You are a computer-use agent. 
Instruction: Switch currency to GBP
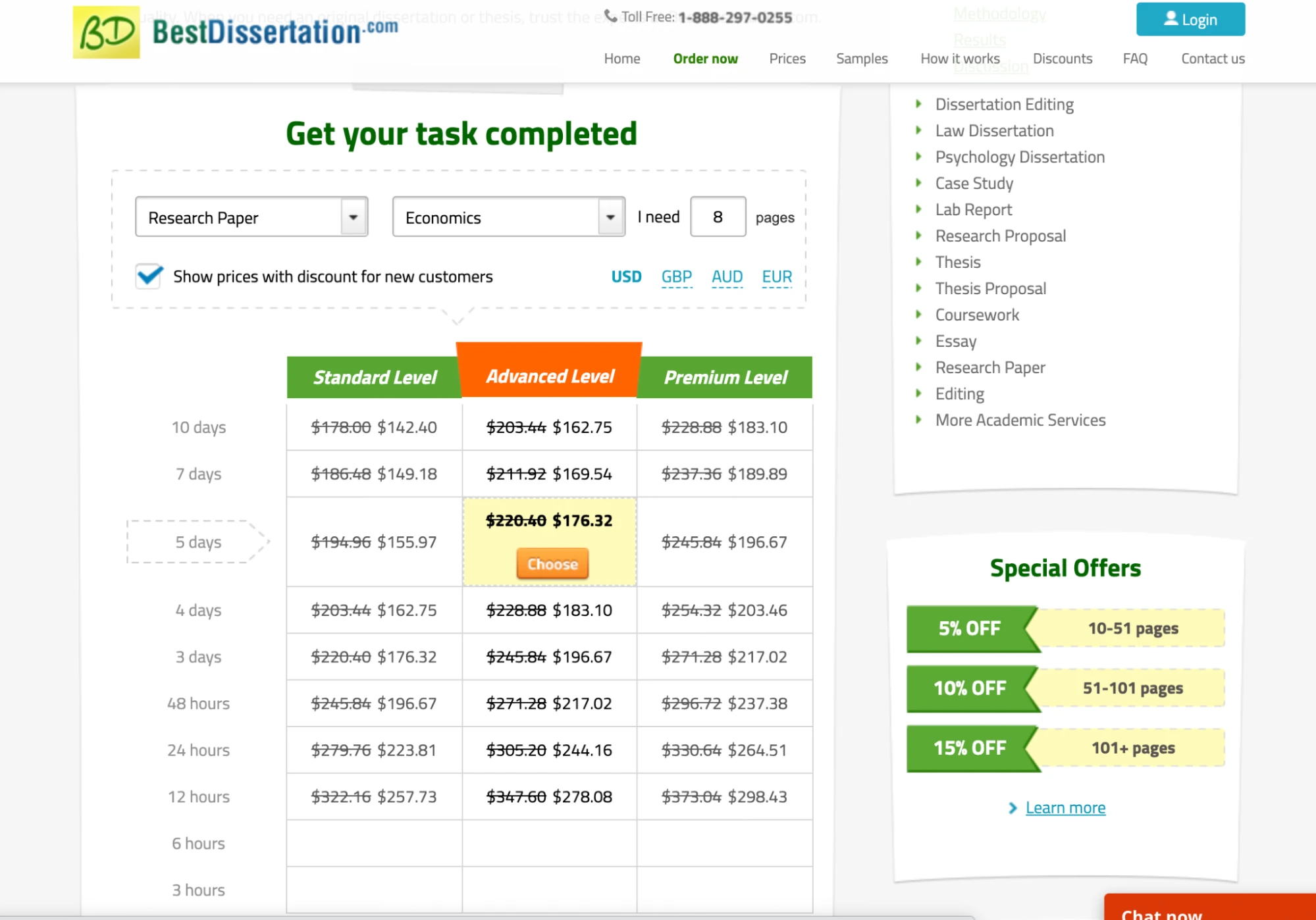[x=677, y=277]
